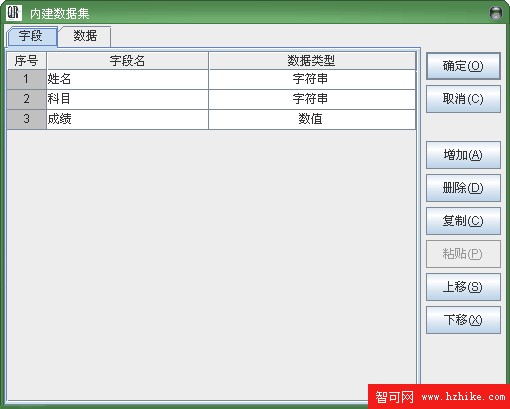Click the 取消(C) cancel button
The width and height of the screenshot is (510, 409).
coord(463,99)
